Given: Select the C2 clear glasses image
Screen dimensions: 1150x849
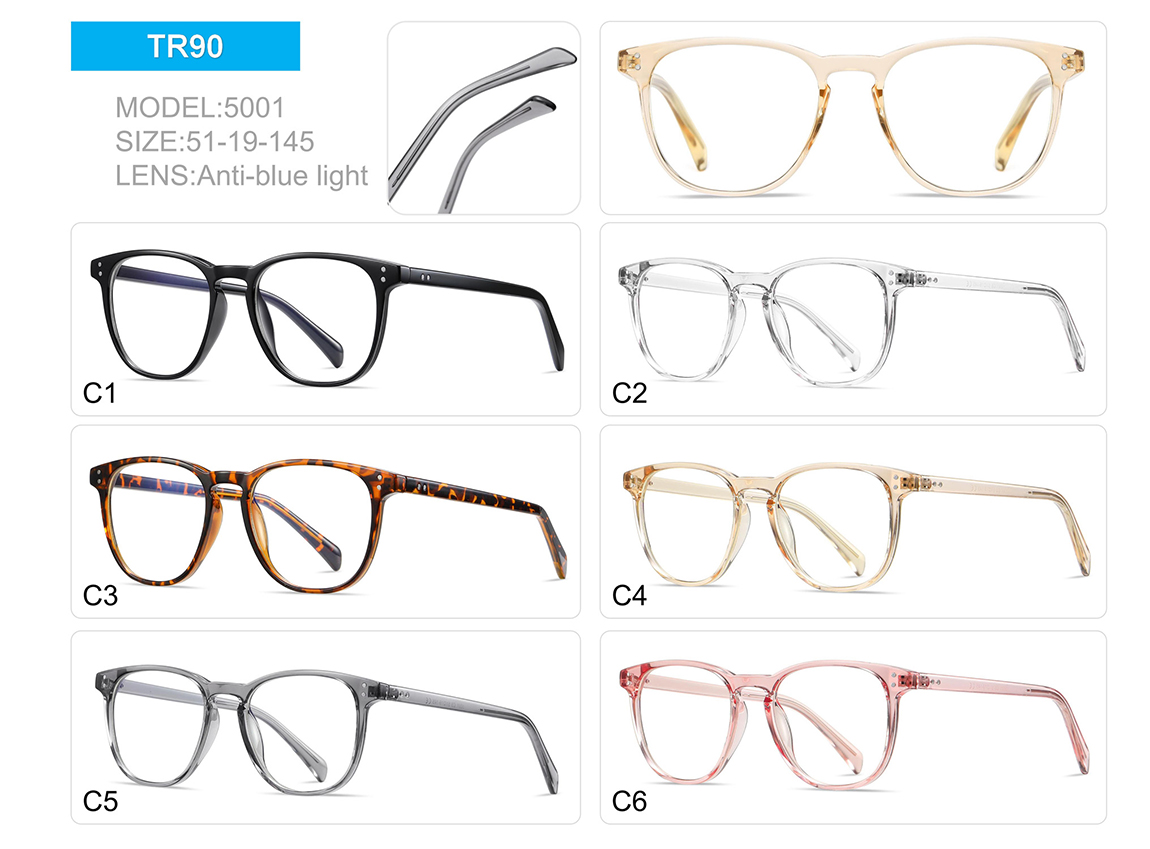Looking at the screenshot, I should click(853, 319).
